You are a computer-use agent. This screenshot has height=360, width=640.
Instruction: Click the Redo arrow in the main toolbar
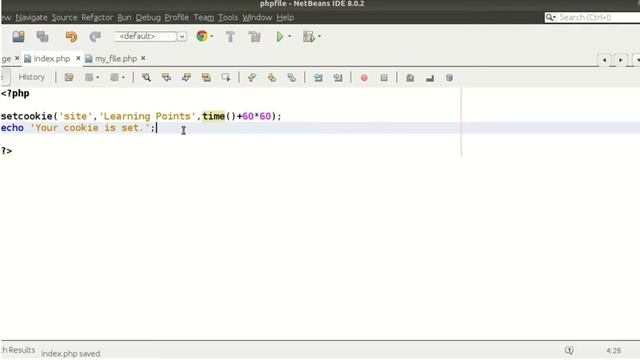pyautogui.click(x=95, y=37)
